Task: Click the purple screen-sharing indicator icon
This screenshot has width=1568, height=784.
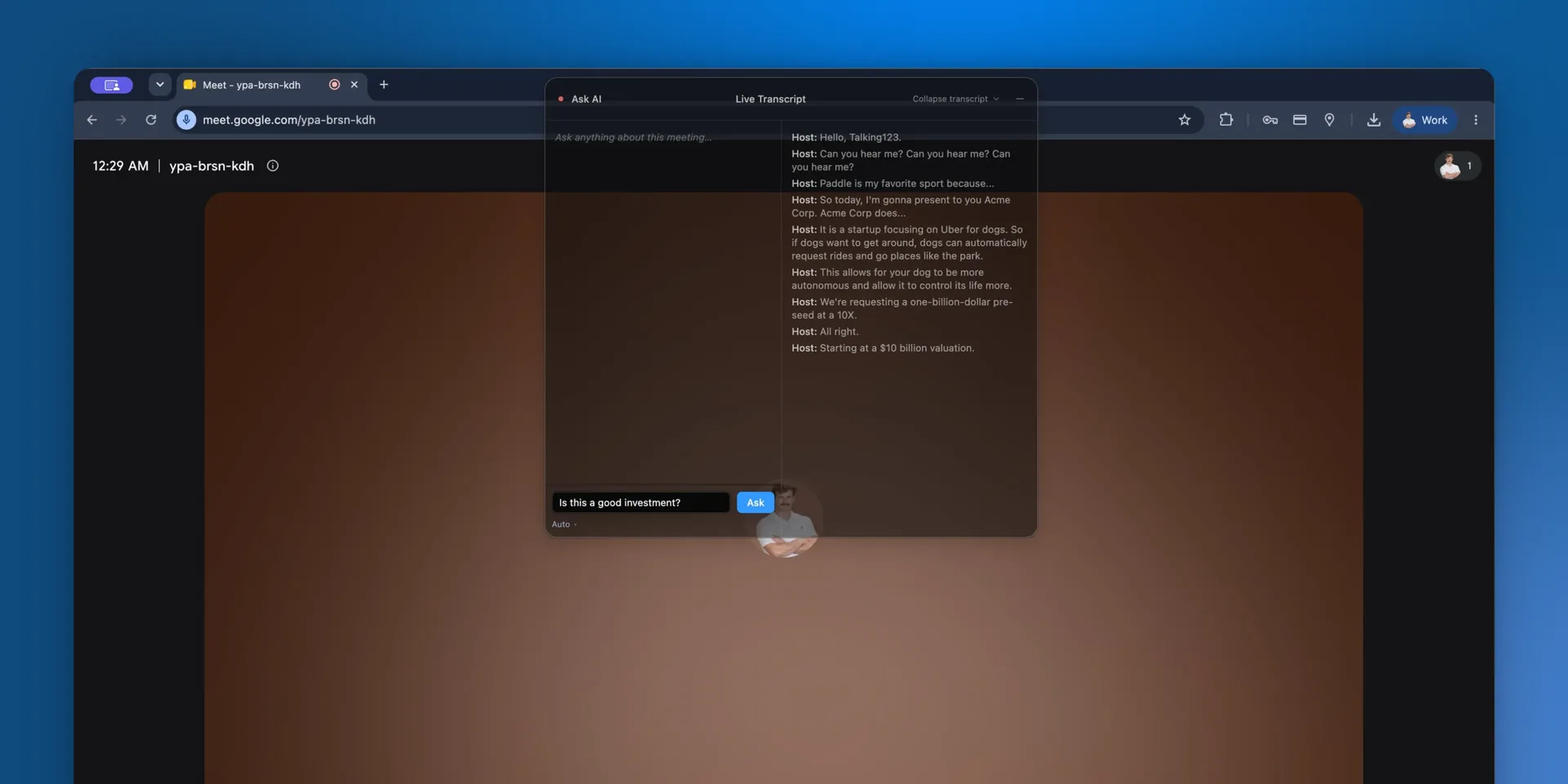Action: [111, 85]
